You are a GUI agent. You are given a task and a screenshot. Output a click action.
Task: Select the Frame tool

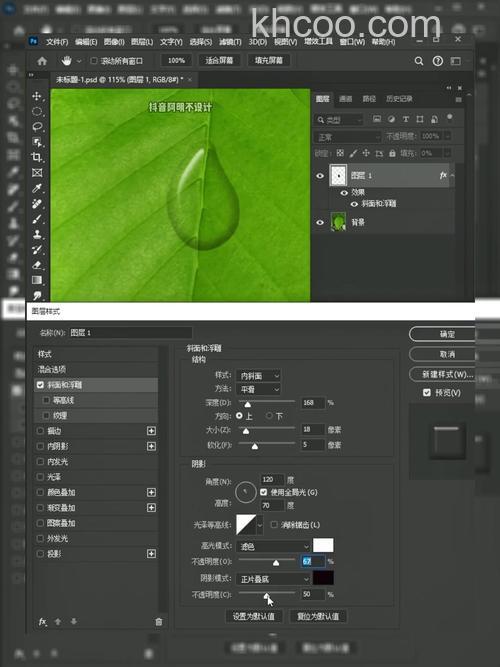tap(37, 172)
